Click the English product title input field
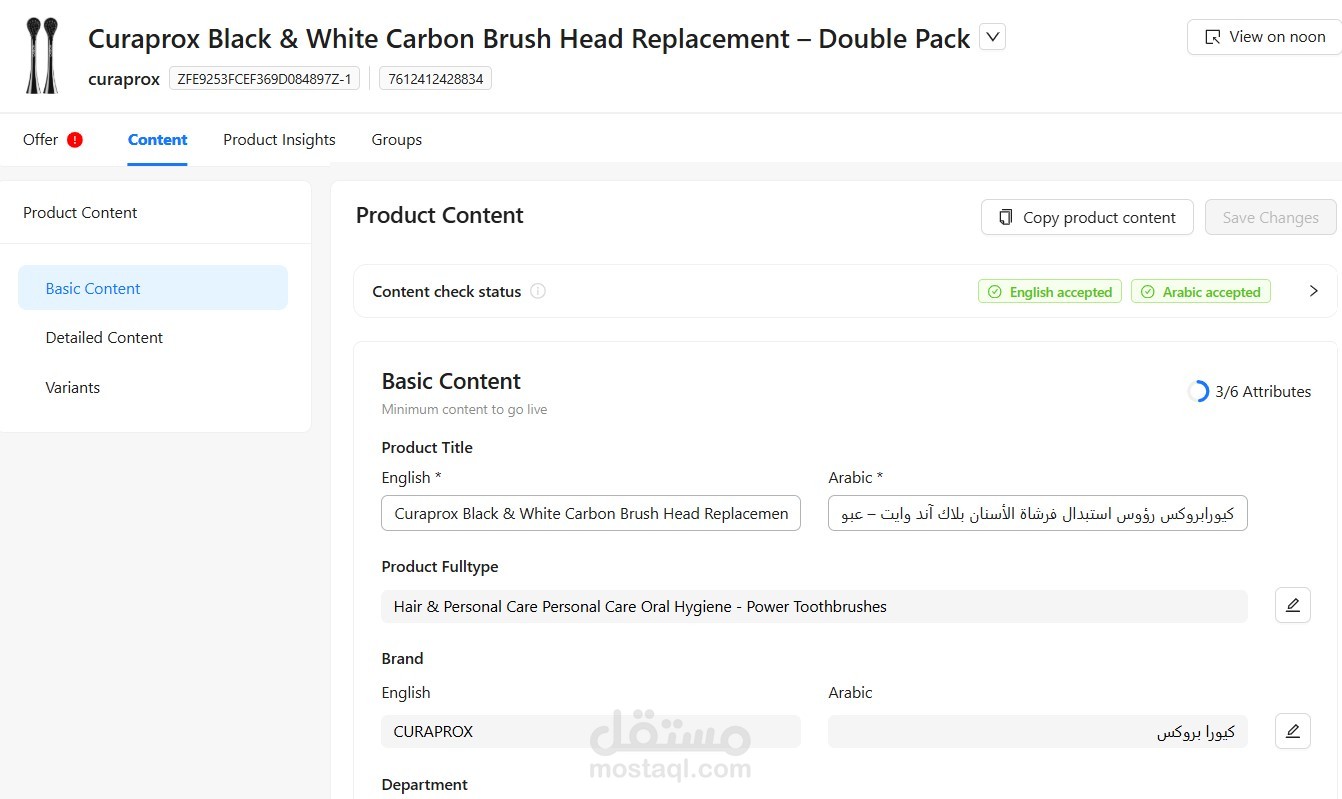 (x=591, y=513)
